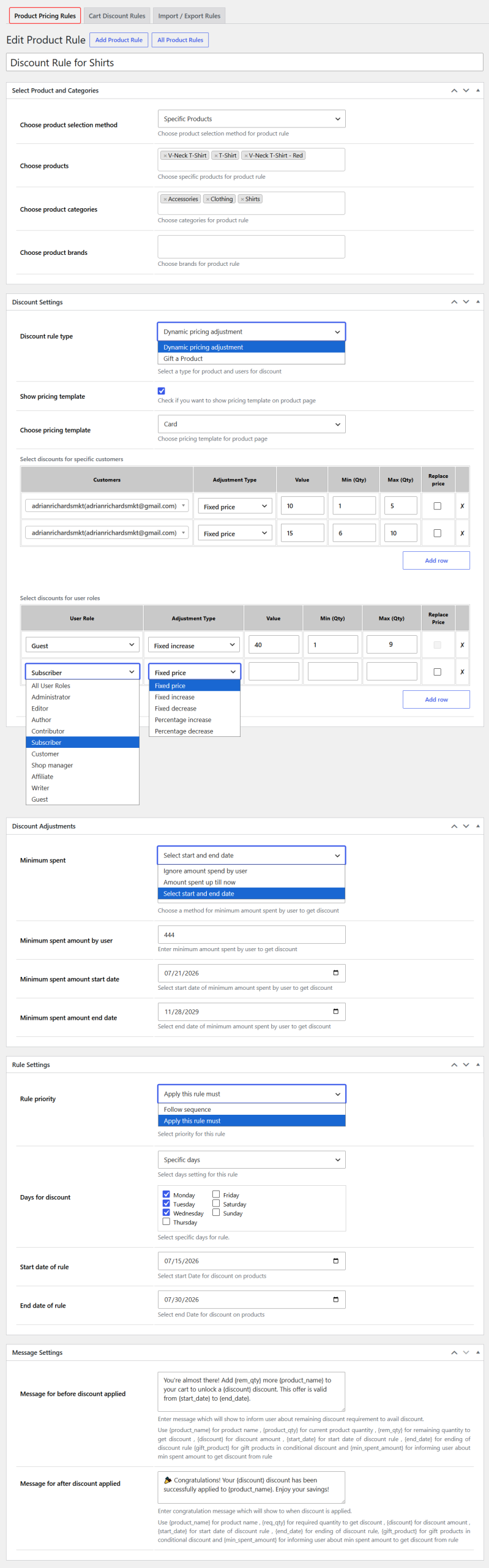Select Customer in user role list
Image resolution: width=489 pixels, height=1568 pixels.
coord(83,754)
